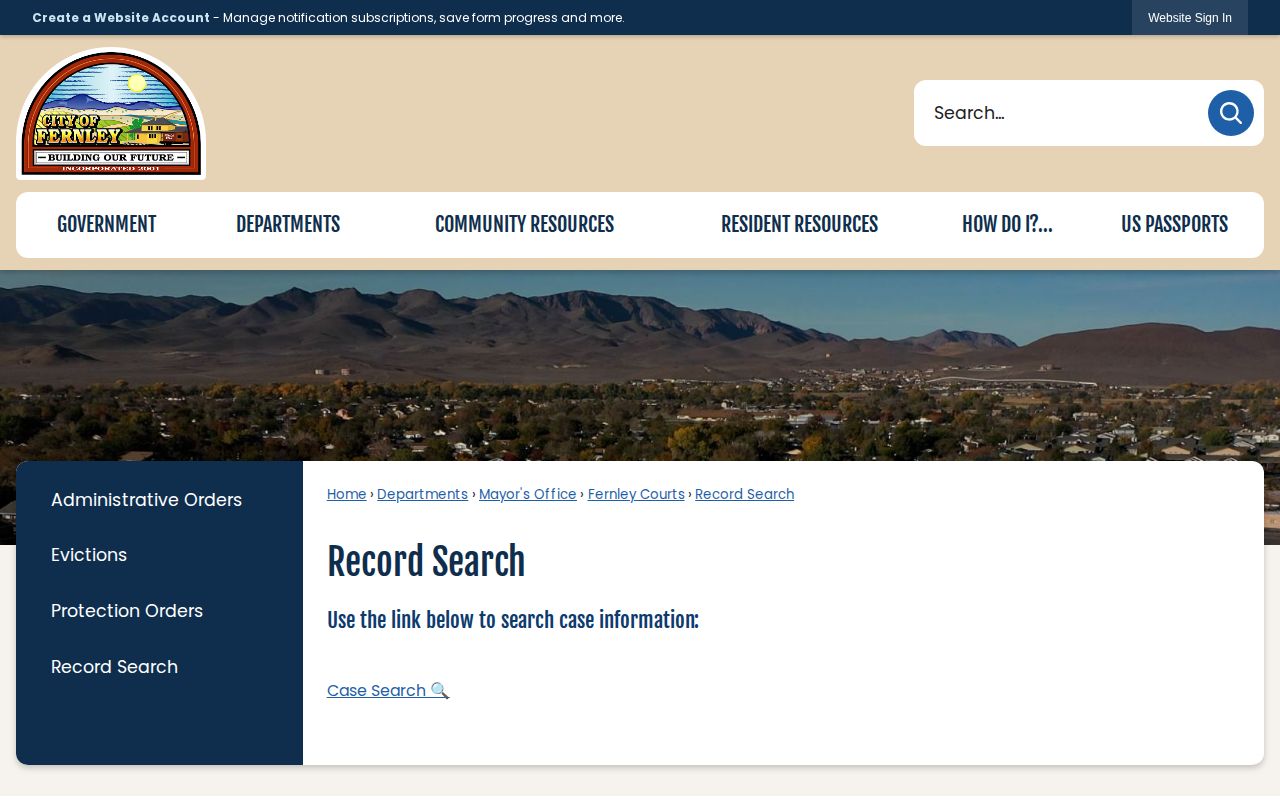Open the Community Resources menu
Viewport: 1280px width, 800px height.
point(524,225)
